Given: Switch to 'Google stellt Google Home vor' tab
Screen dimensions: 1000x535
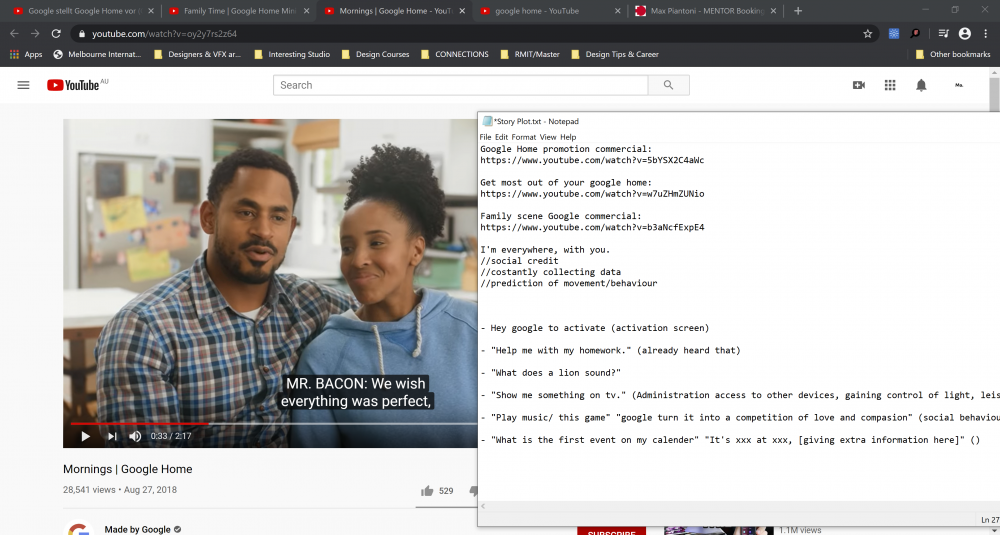Looking at the screenshot, I should point(83,11).
